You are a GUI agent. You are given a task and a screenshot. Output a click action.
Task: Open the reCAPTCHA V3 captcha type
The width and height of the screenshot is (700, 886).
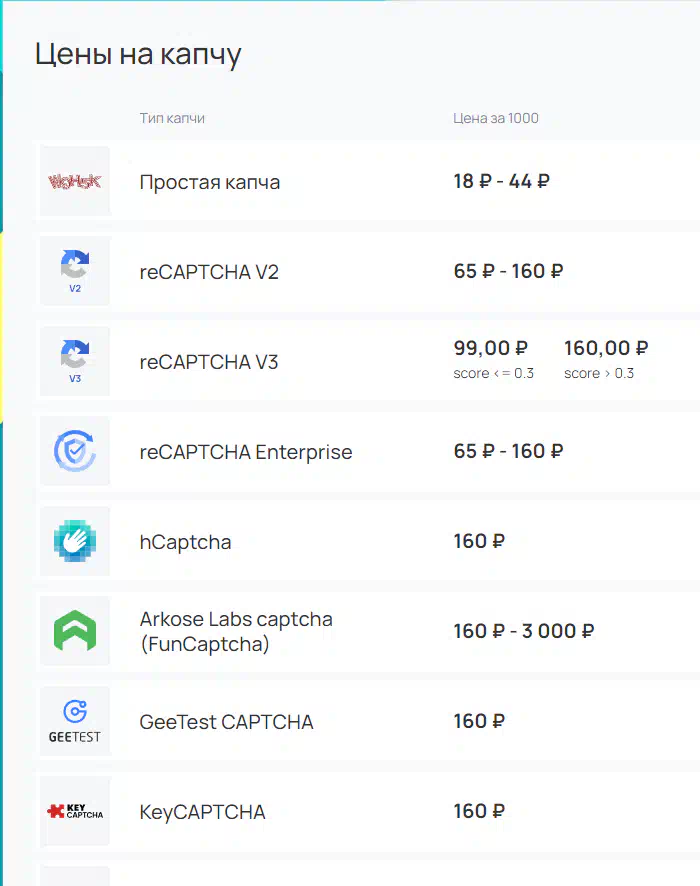click(209, 362)
